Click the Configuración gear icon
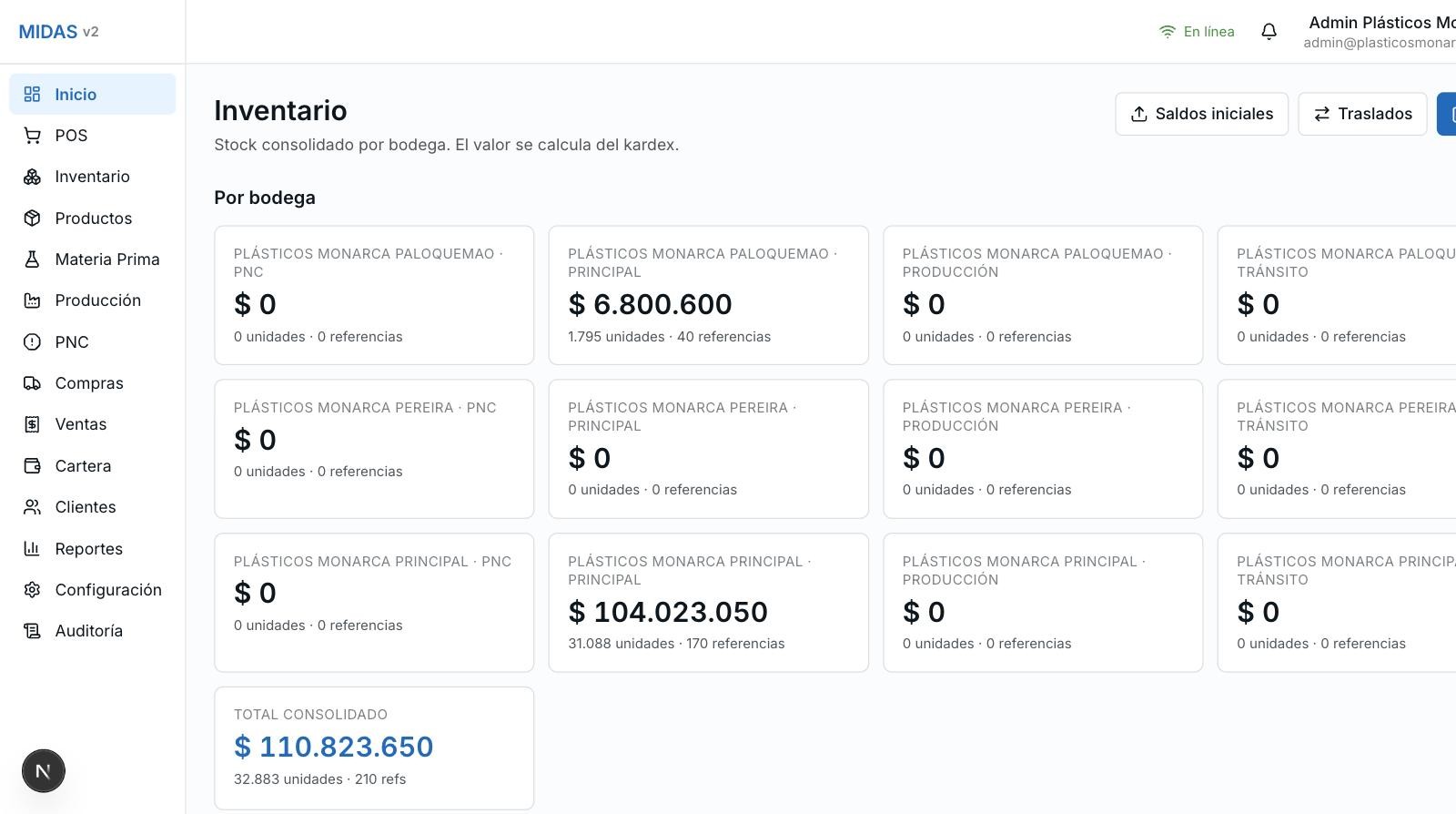The image size is (1456, 814). coord(32,590)
